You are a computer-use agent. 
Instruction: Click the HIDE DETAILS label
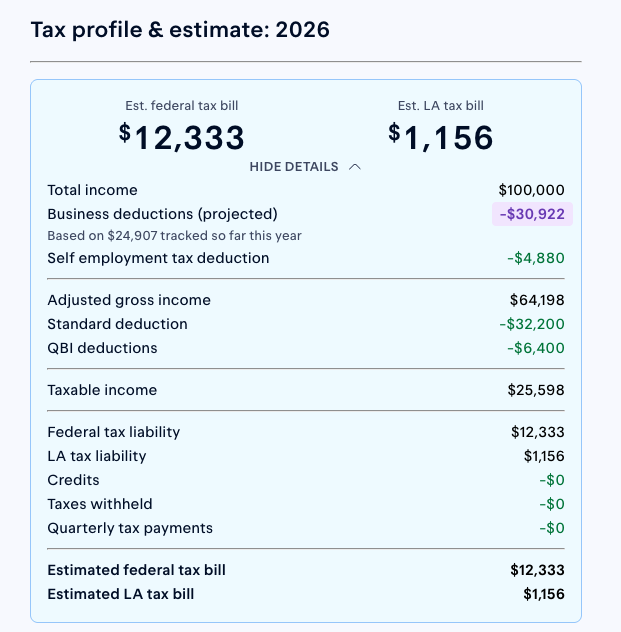294,167
